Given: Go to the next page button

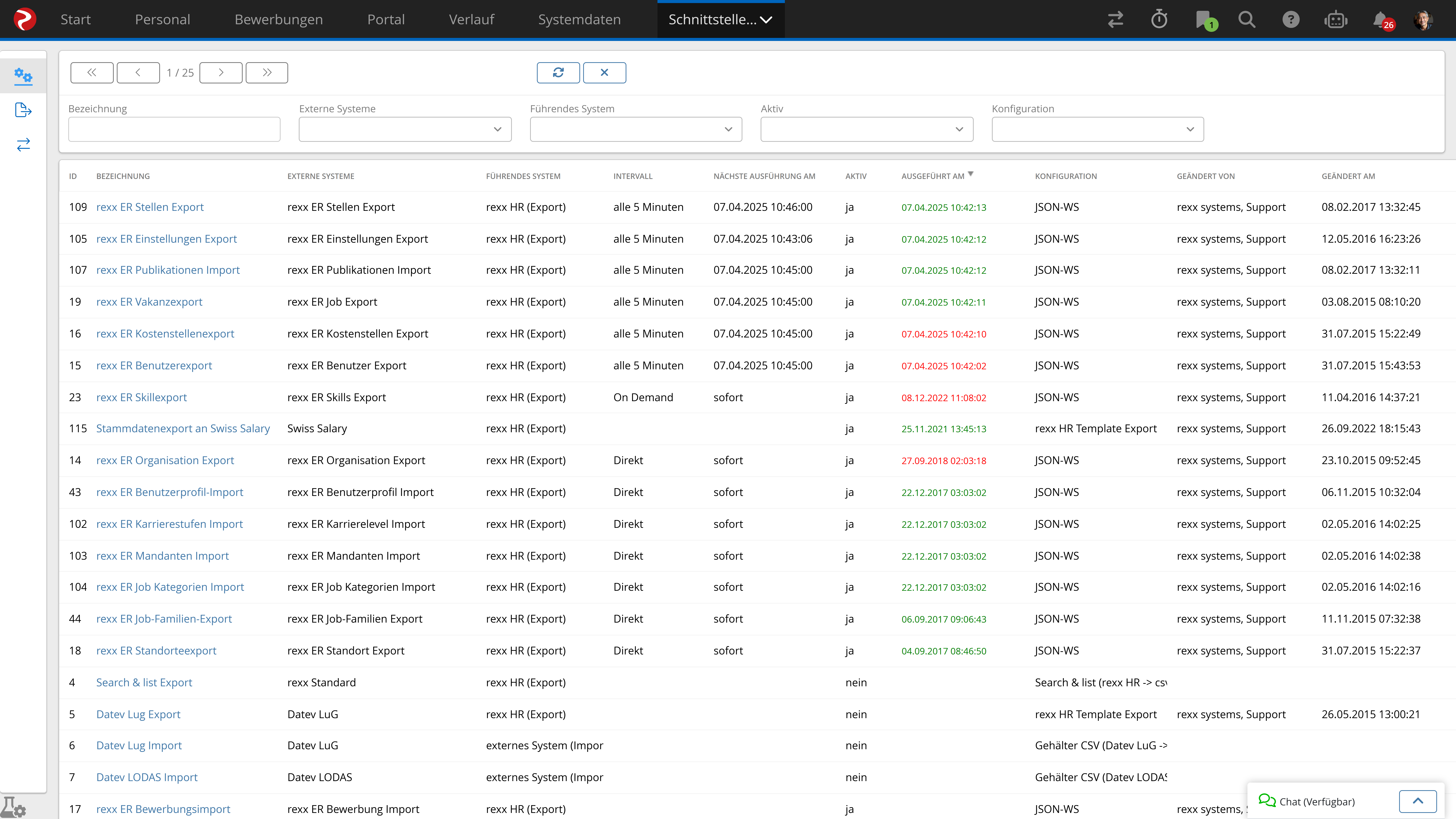Looking at the screenshot, I should pyautogui.click(x=221, y=72).
